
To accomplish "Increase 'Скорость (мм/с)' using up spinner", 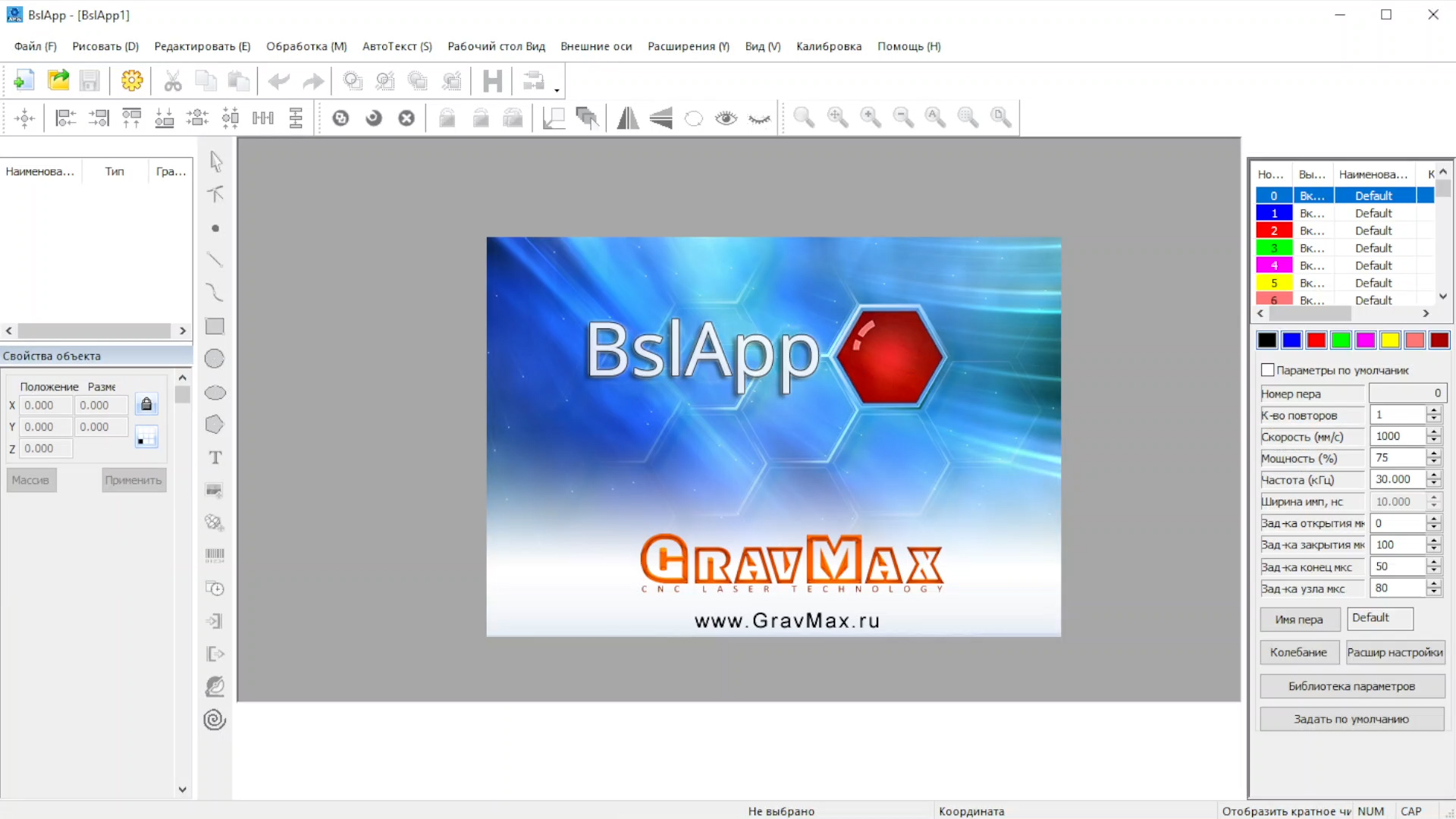I will [1433, 431].
